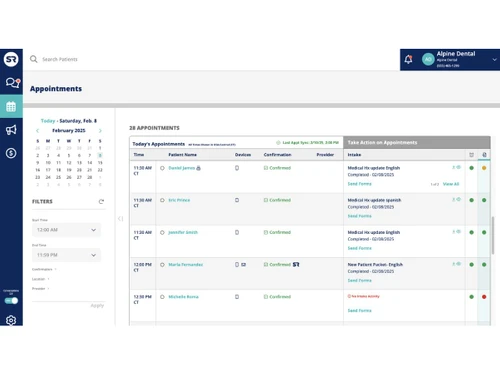Click the red status dot in Michelle Roma row
The image size is (500, 375).
point(484,297)
